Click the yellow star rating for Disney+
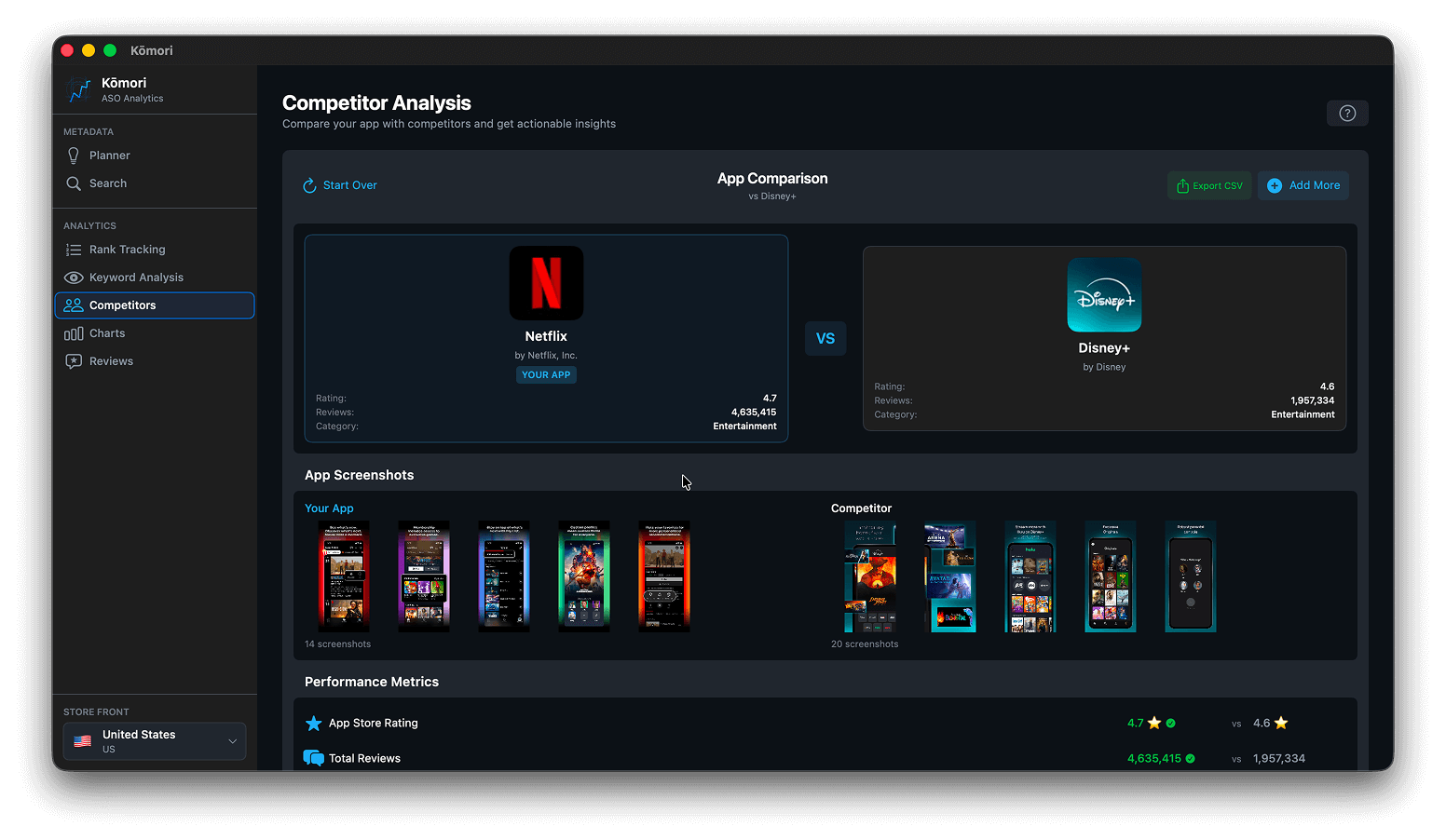 pos(1281,722)
